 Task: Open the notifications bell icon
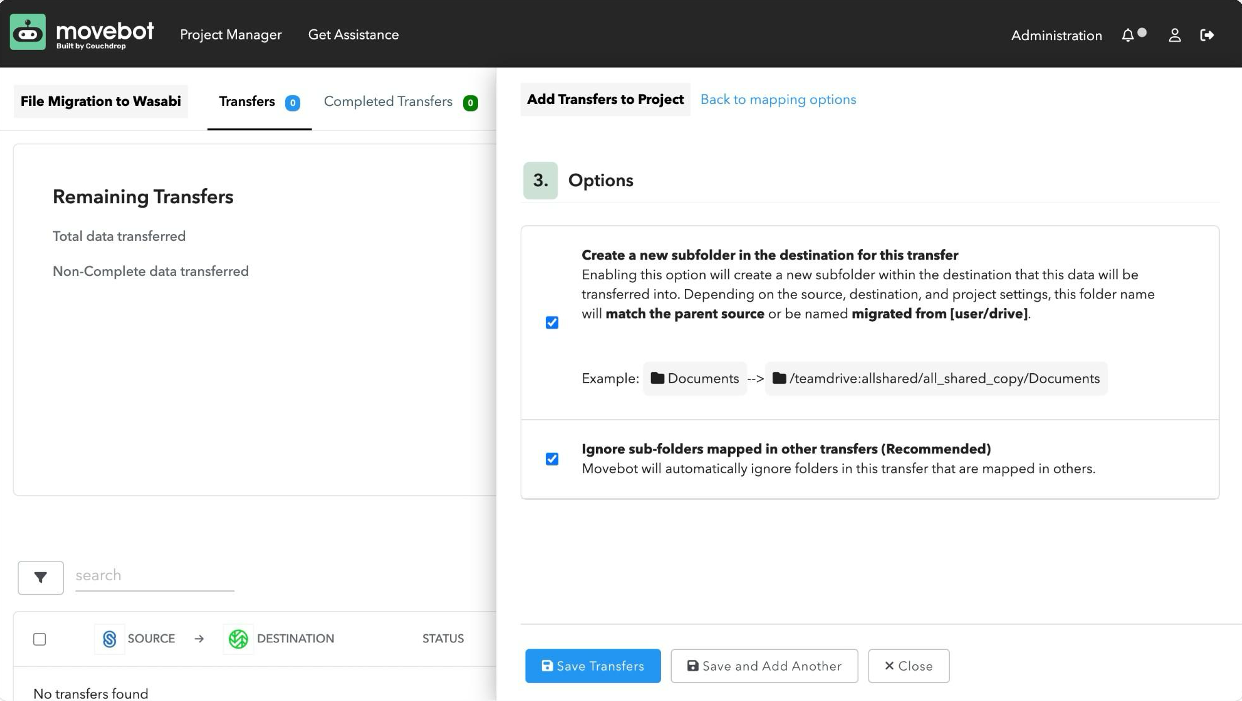point(1128,35)
